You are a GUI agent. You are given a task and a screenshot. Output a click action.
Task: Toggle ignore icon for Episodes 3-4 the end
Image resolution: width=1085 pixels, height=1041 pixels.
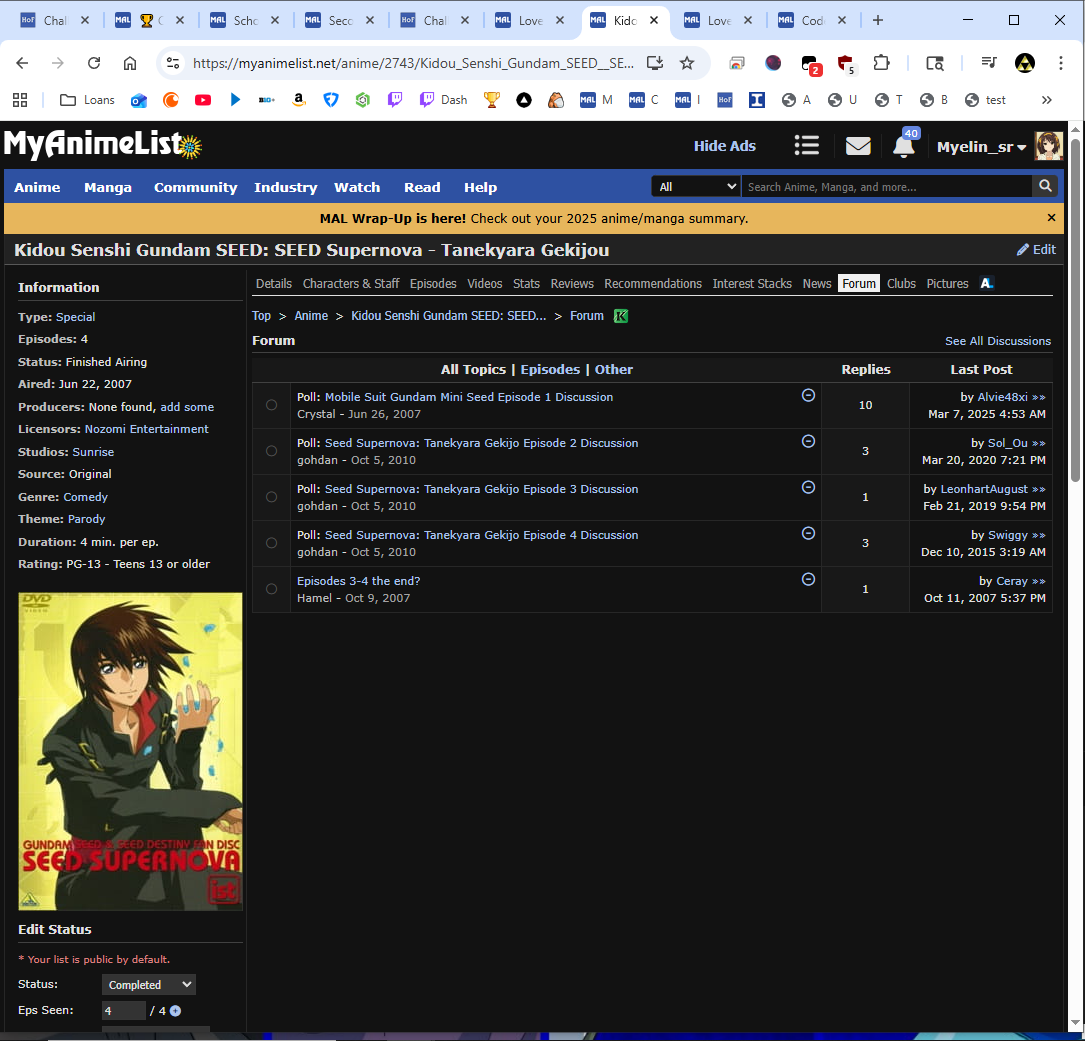click(x=808, y=579)
